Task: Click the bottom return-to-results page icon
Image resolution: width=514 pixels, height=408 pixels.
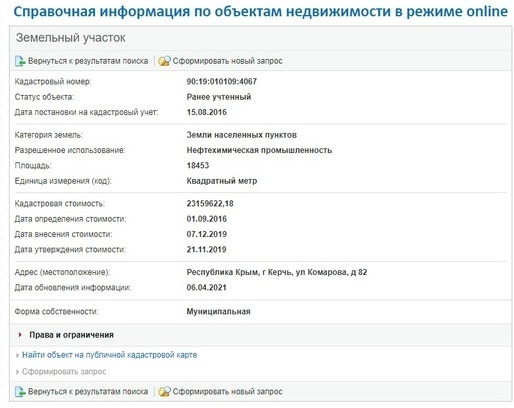Action: point(20,392)
